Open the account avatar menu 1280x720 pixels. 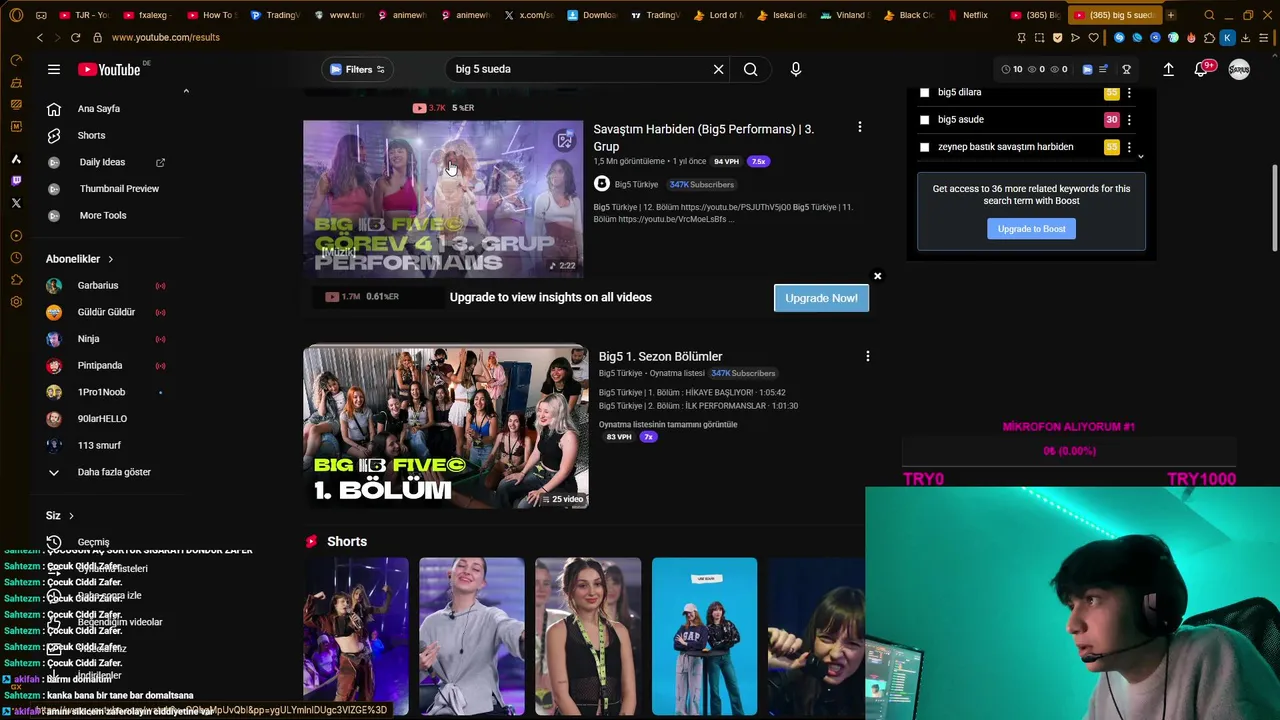[1239, 69]
